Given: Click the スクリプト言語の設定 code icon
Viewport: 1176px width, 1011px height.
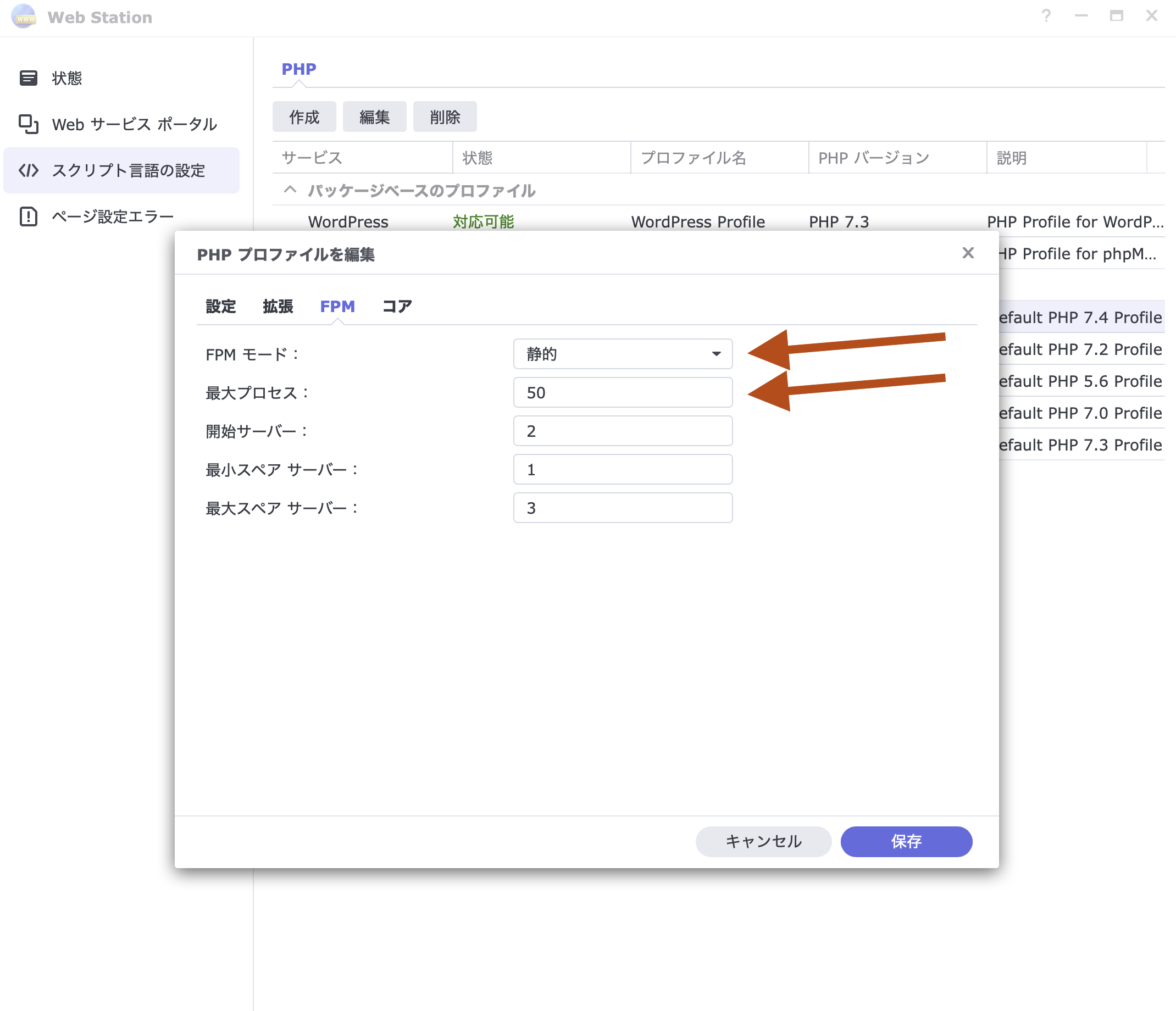Looking at the screenshot, I should point(28,170).
